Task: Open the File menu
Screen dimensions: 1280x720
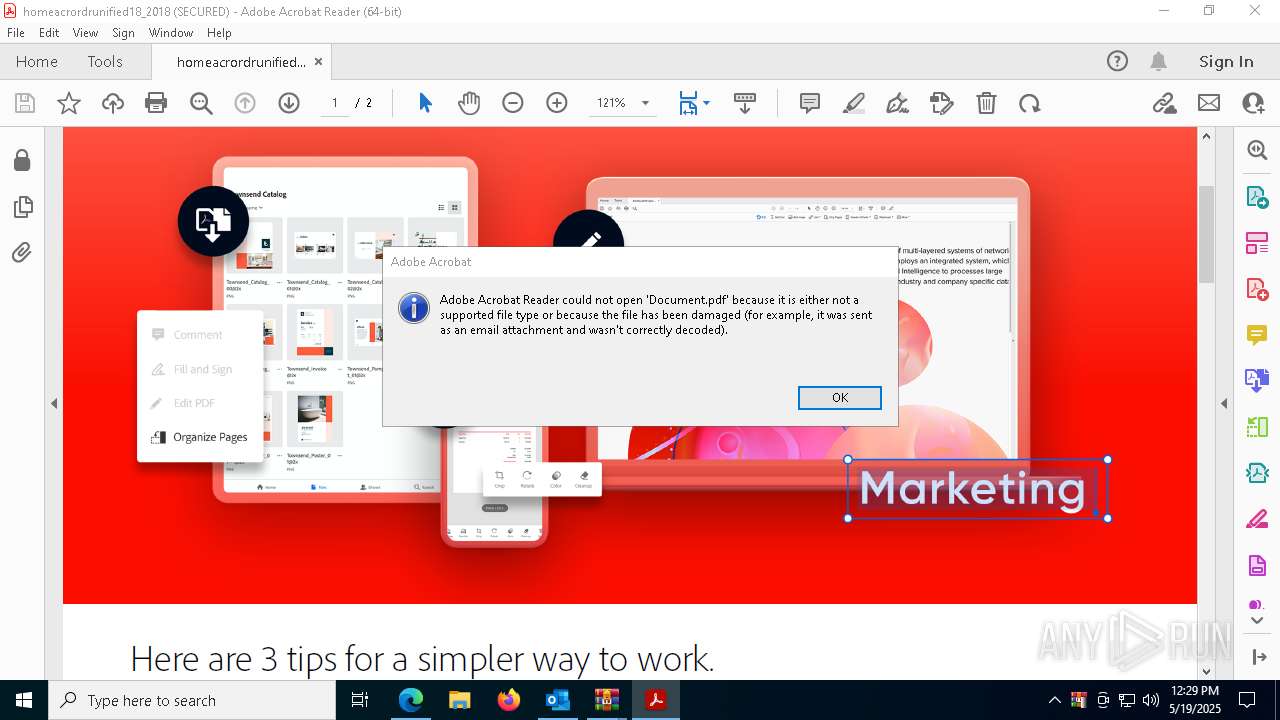Action: tap(16, 33)
